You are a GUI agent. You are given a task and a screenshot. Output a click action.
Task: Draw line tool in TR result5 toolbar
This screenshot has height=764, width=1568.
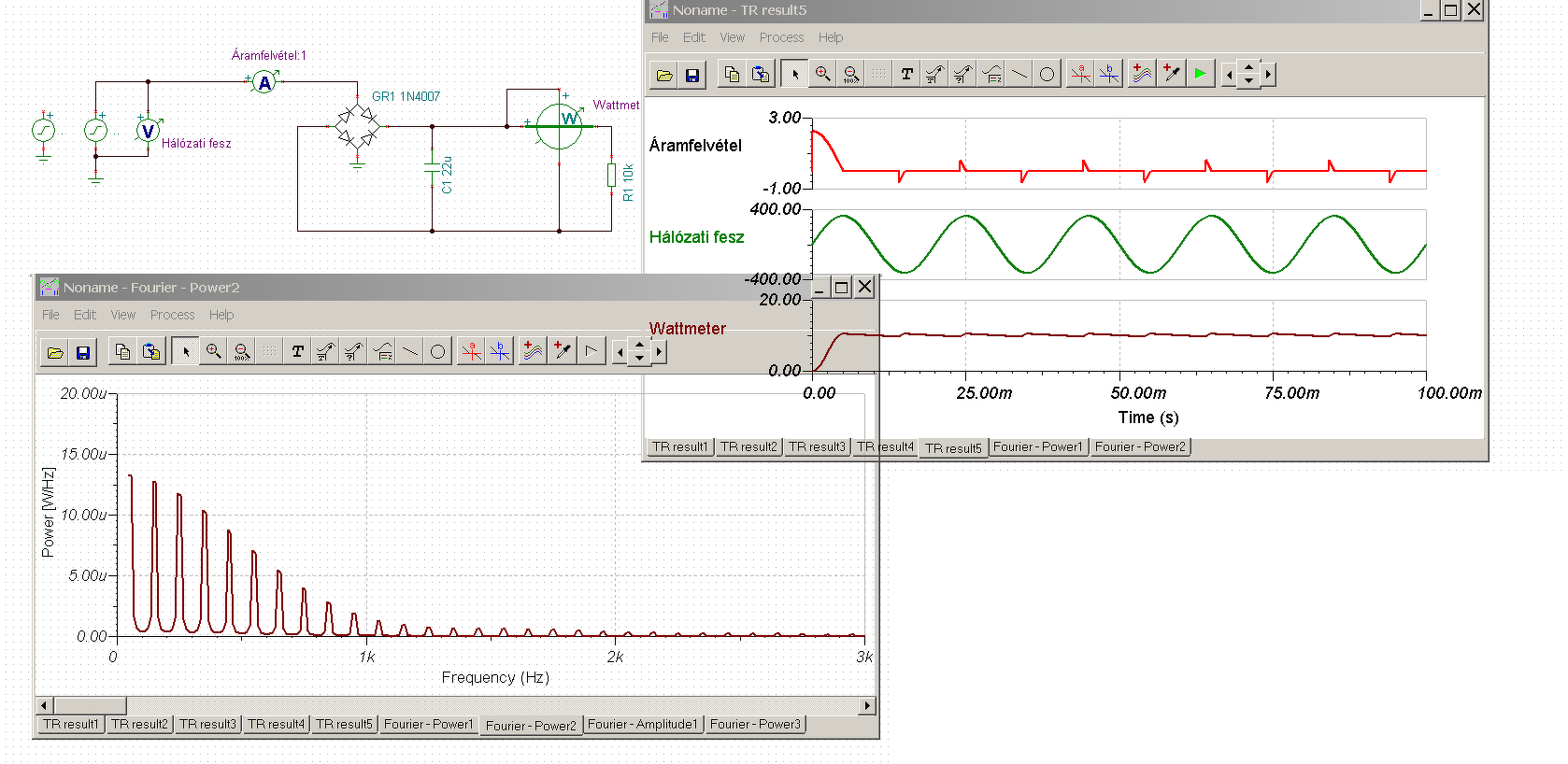point(1019,74)
